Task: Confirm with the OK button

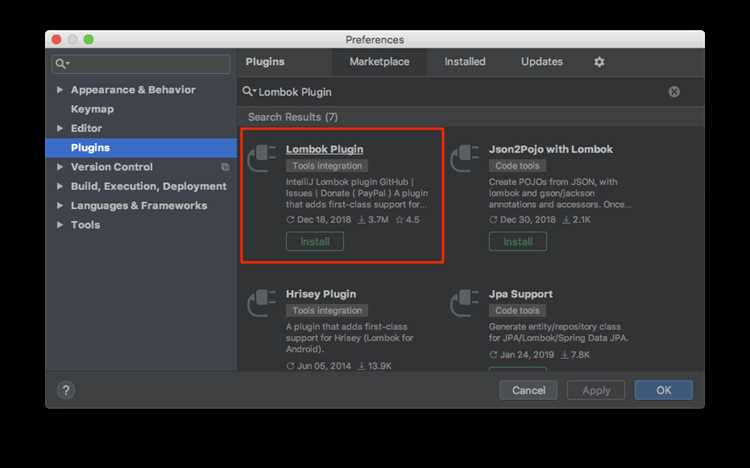Action: (x=663, y=390)
